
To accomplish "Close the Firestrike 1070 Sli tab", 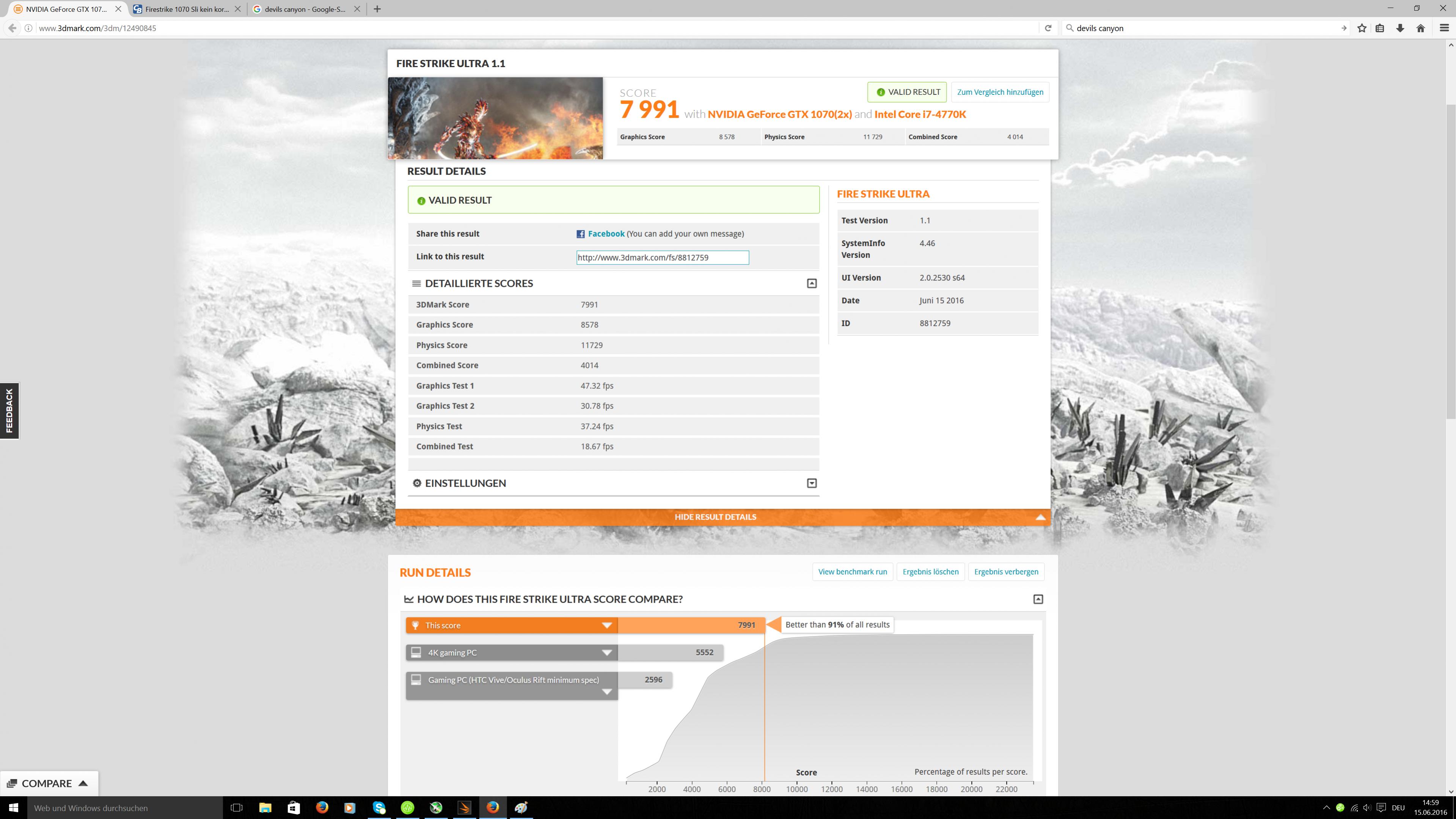I will point(237,9).
